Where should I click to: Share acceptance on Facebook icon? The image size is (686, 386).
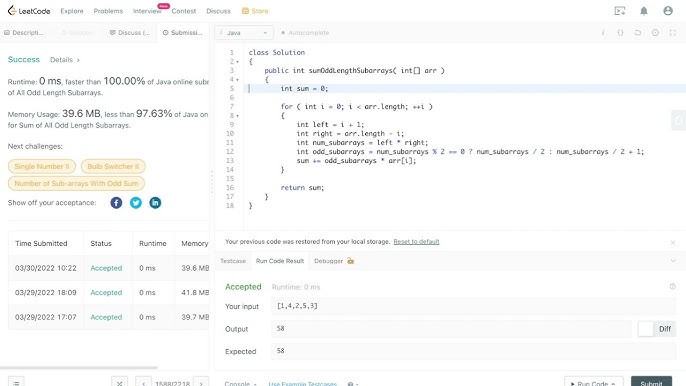[x=116, y=203]
